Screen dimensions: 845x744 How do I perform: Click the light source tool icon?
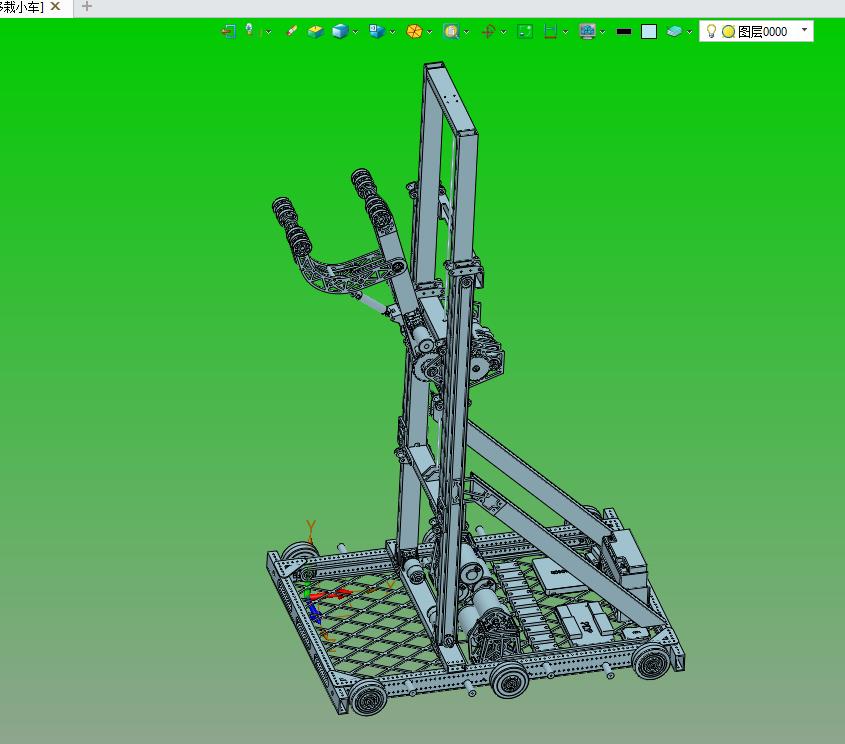(250, 30)
